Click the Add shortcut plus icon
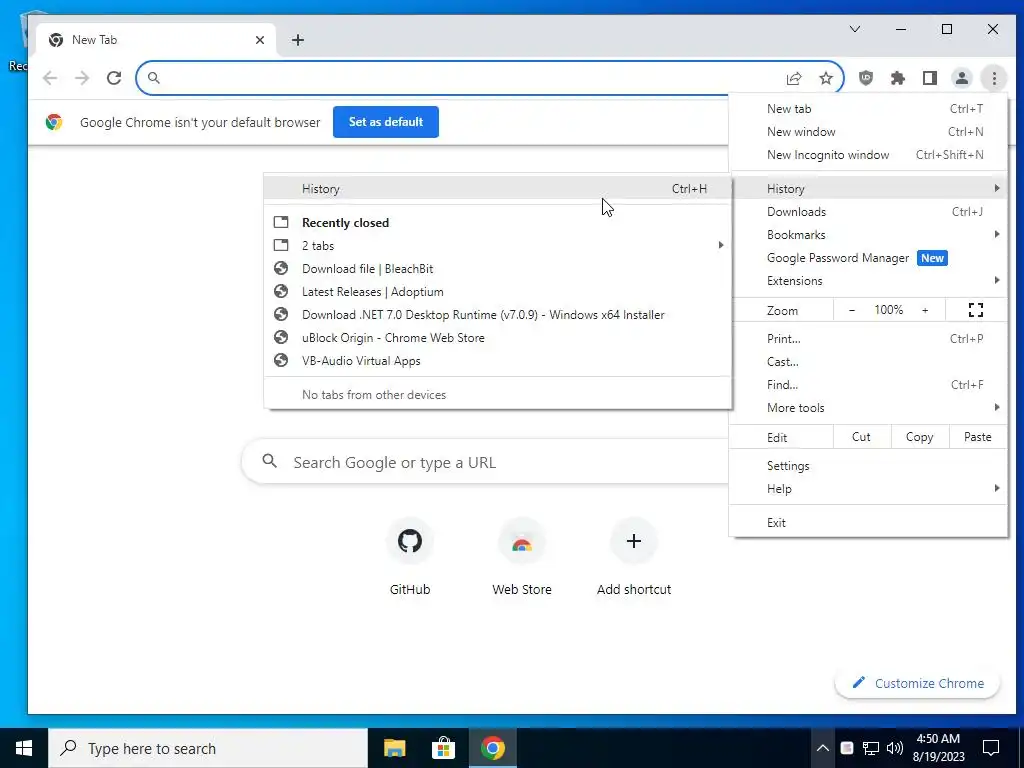The height and width of the screenshot is (768, 1024). (x=633, y=541)
